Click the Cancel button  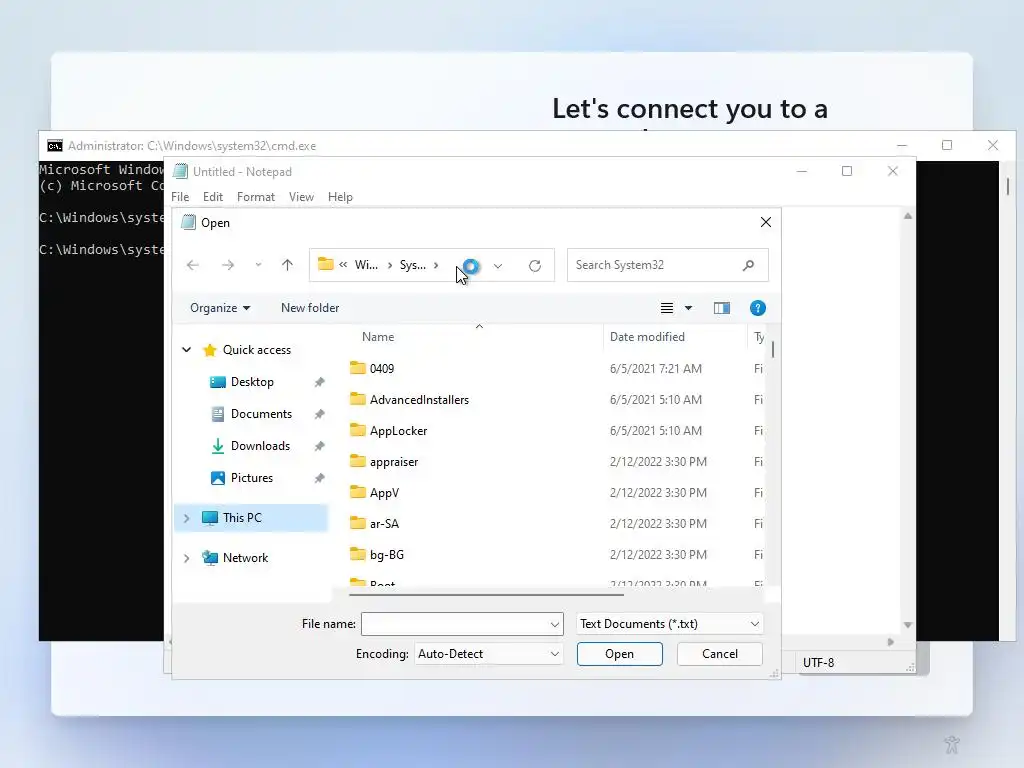coord(720,654)
